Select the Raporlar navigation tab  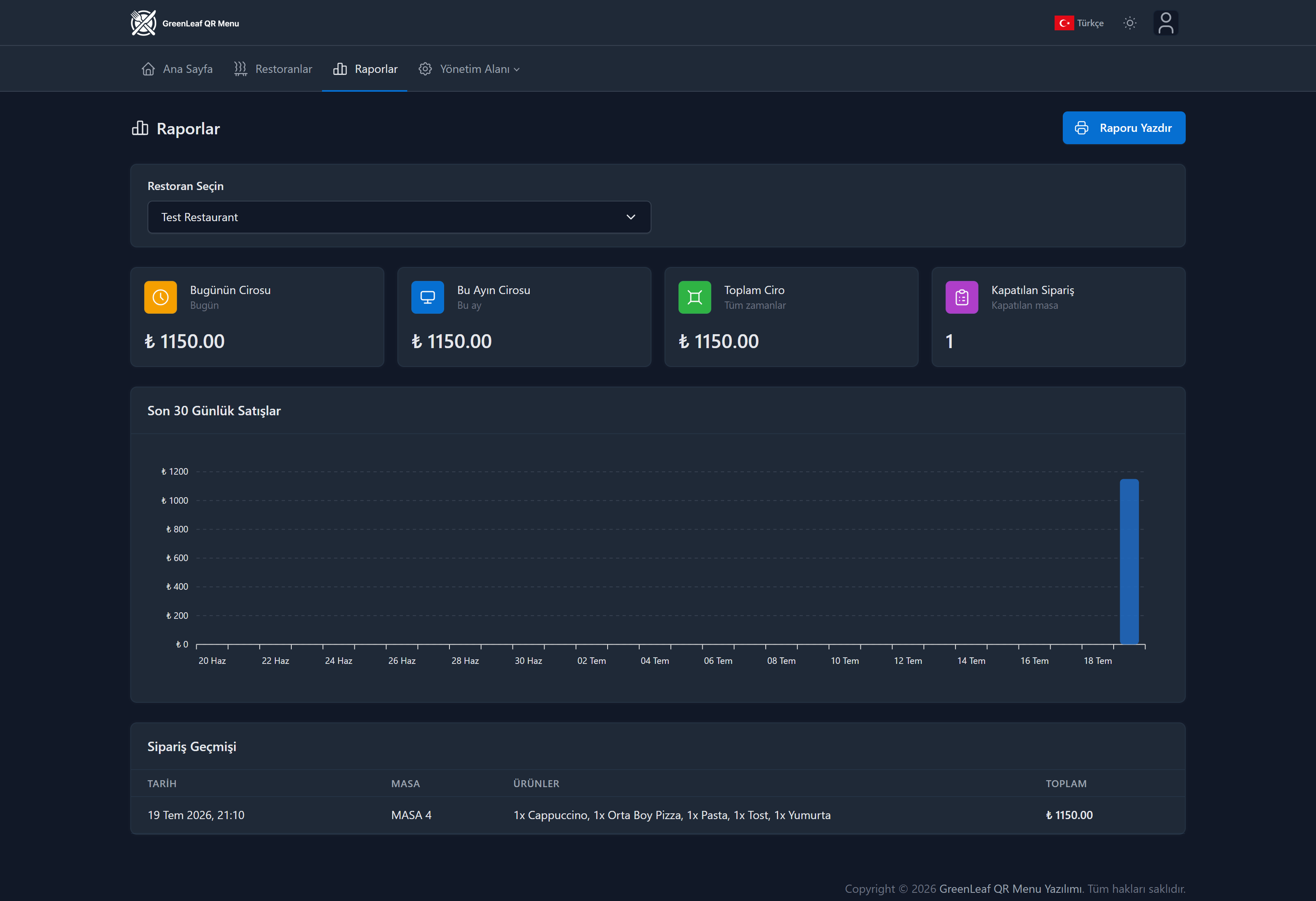tap(365, 69)
